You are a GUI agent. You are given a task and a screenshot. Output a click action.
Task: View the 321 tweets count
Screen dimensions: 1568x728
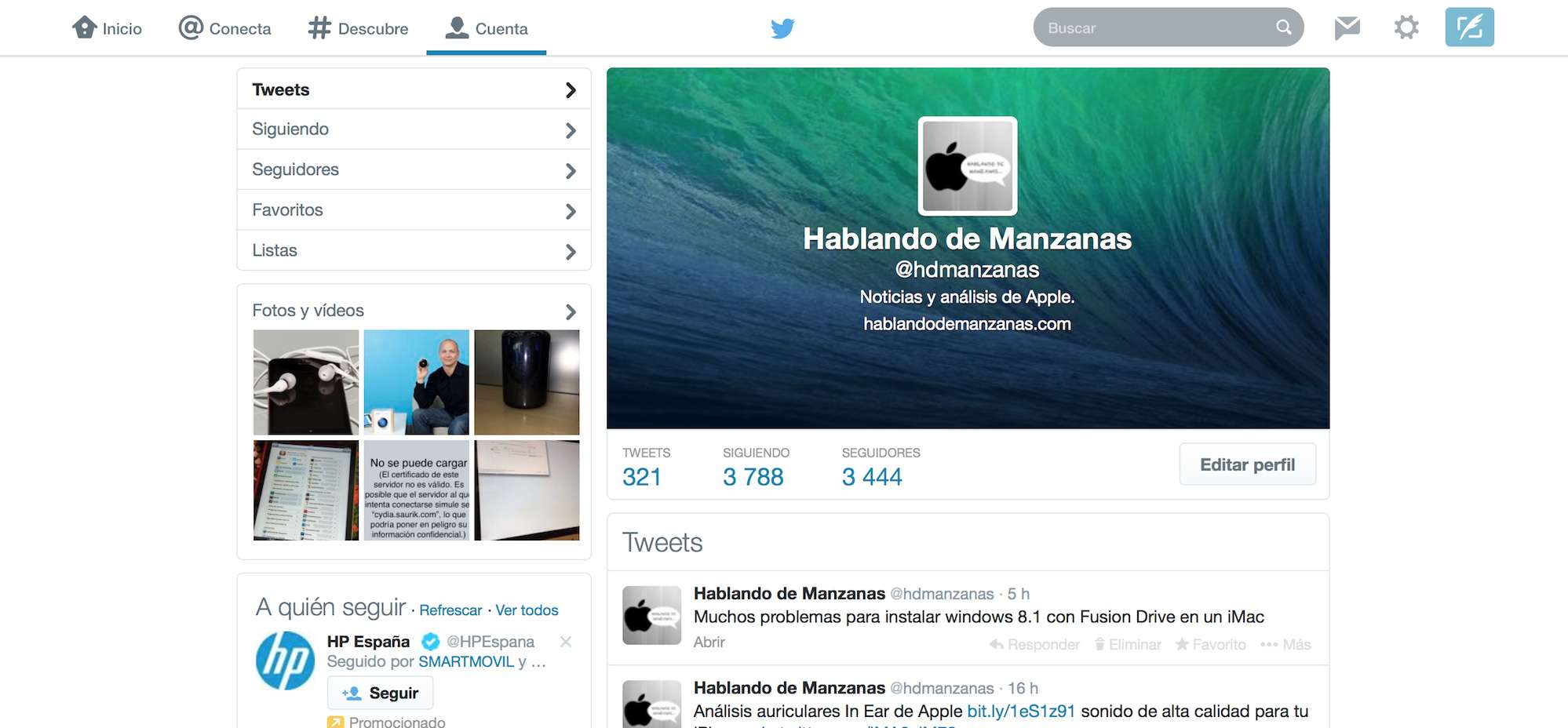pyautogui.click(x=642, y=477)
